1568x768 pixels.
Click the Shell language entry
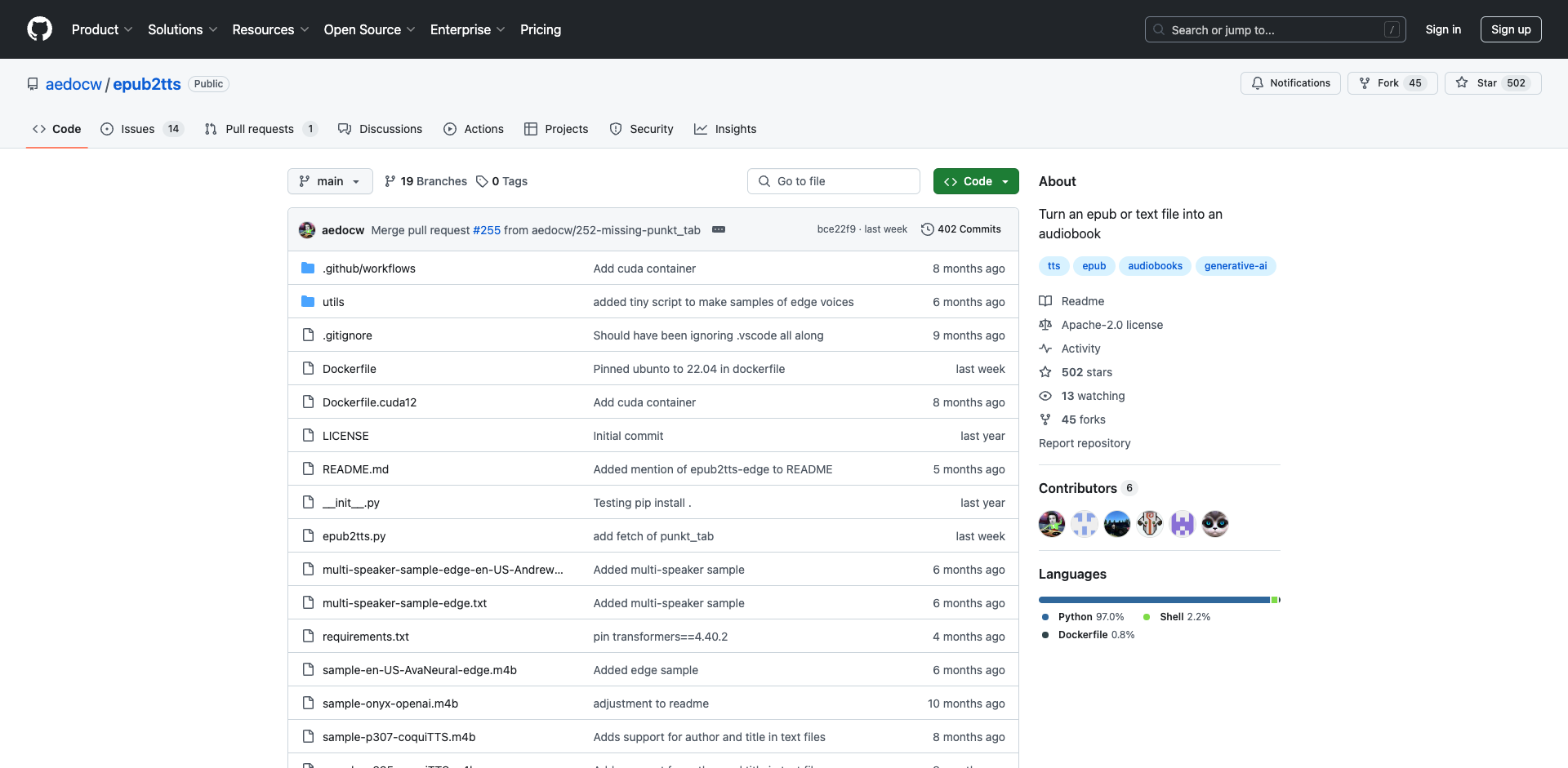point(1177,617)
